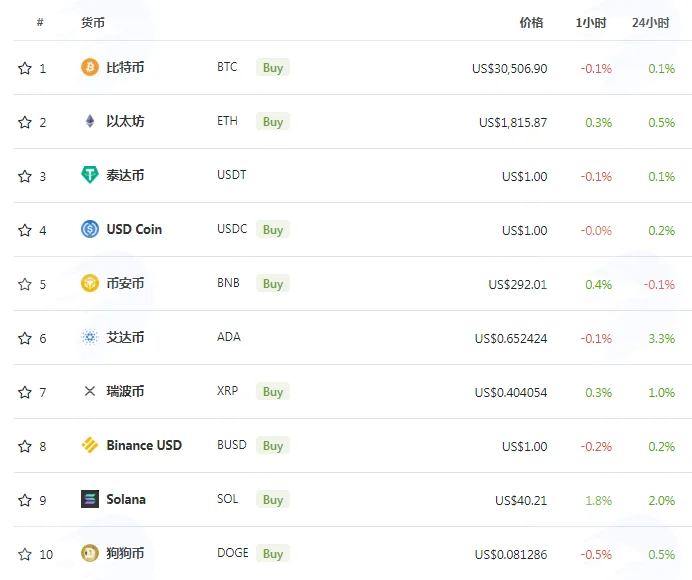The image size is (692, 580).
Task: Sort by the 1小时 column header
Action: coord(591,23)
